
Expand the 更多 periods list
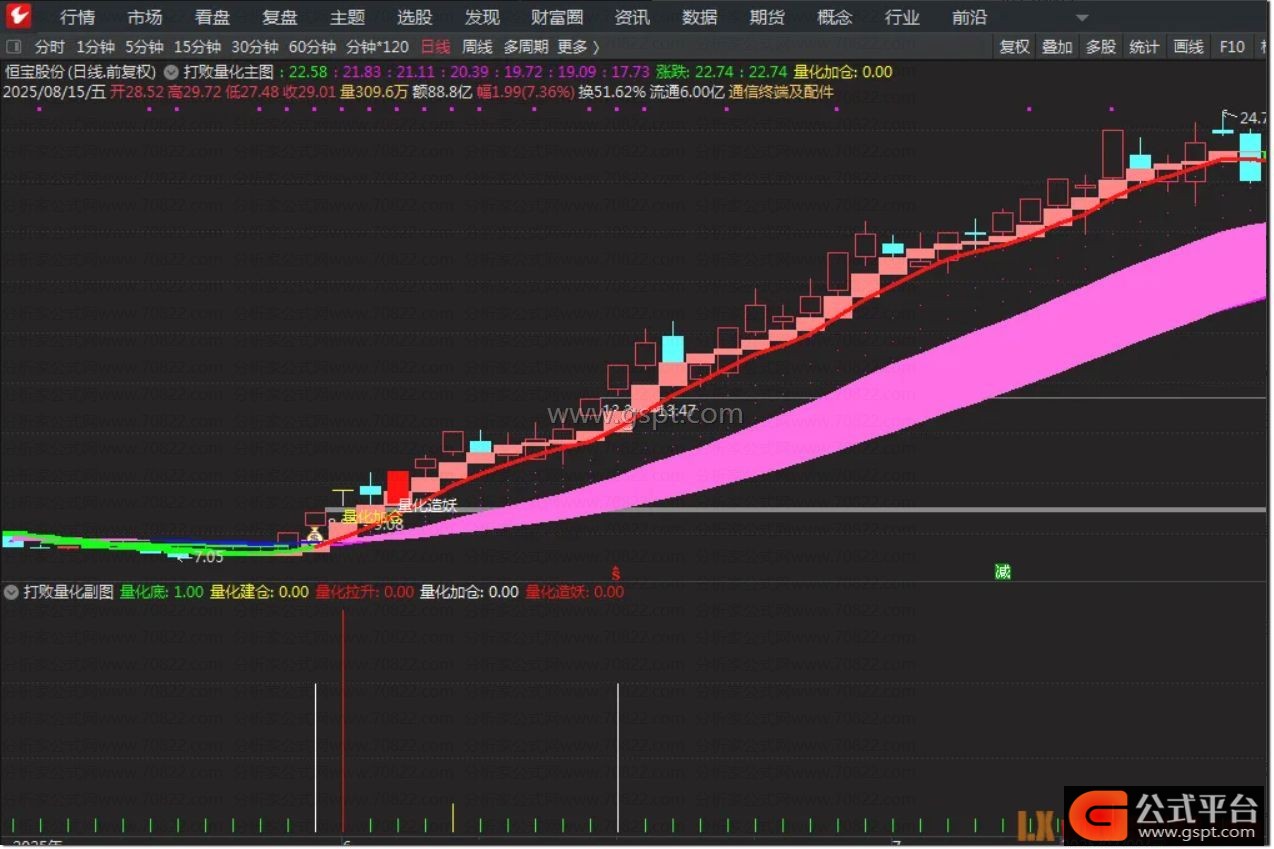[579, 47]
